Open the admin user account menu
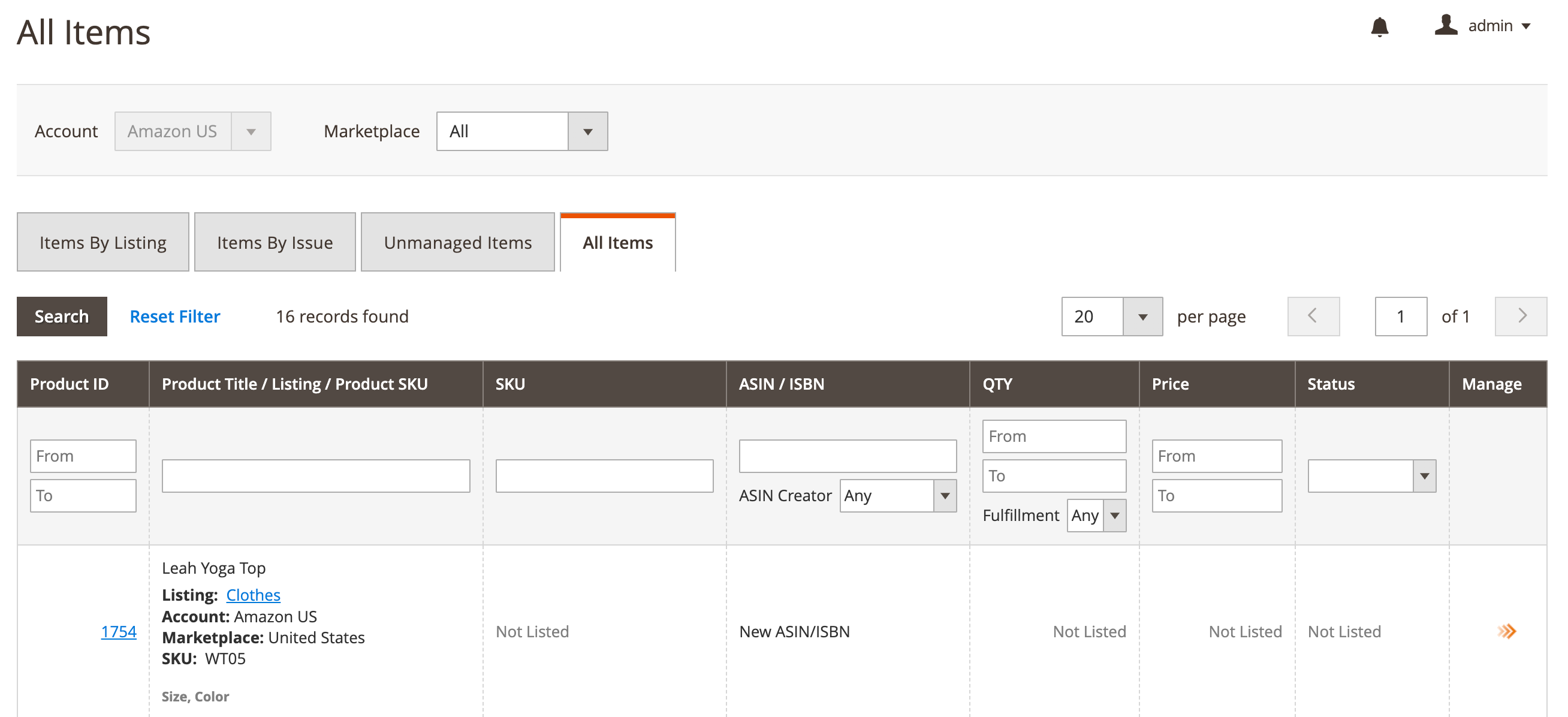1568x717 pixels. pyautogui.click(x=1483, y=26)
